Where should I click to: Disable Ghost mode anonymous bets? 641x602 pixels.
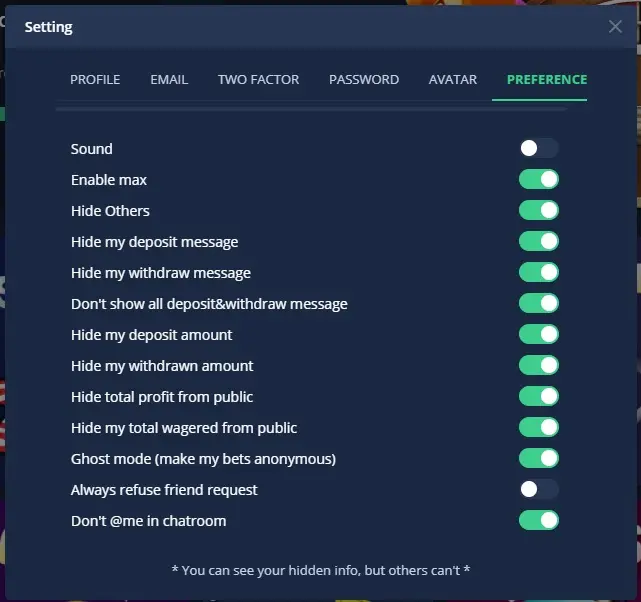pos(539,459)
